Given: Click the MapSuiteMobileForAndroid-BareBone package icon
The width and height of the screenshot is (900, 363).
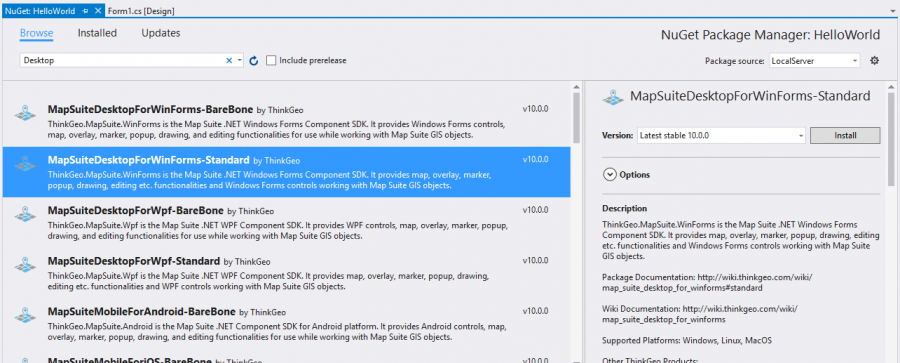Looking at the screenshot, I should (x=25, y=315).
